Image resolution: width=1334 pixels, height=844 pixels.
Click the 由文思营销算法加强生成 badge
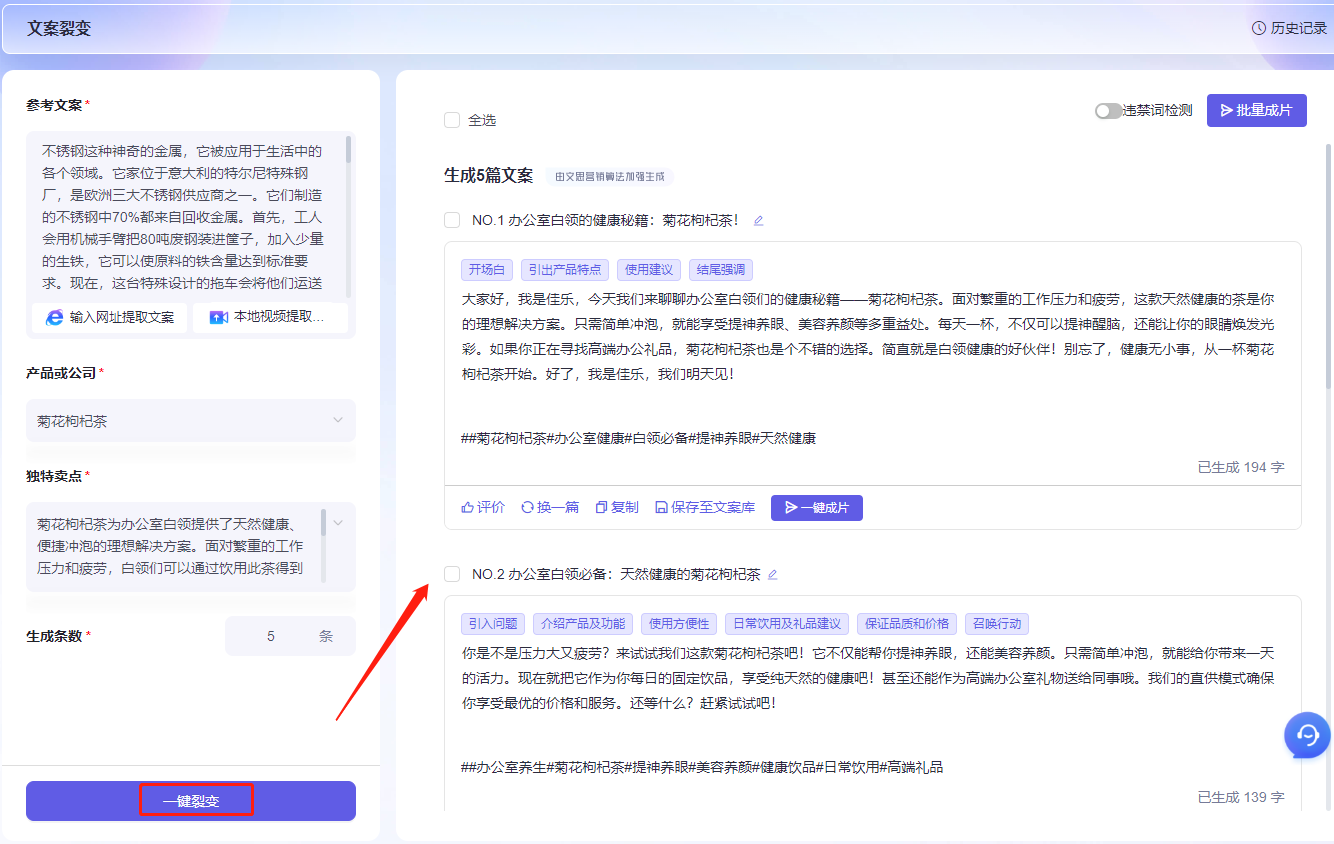click(610, 176)
